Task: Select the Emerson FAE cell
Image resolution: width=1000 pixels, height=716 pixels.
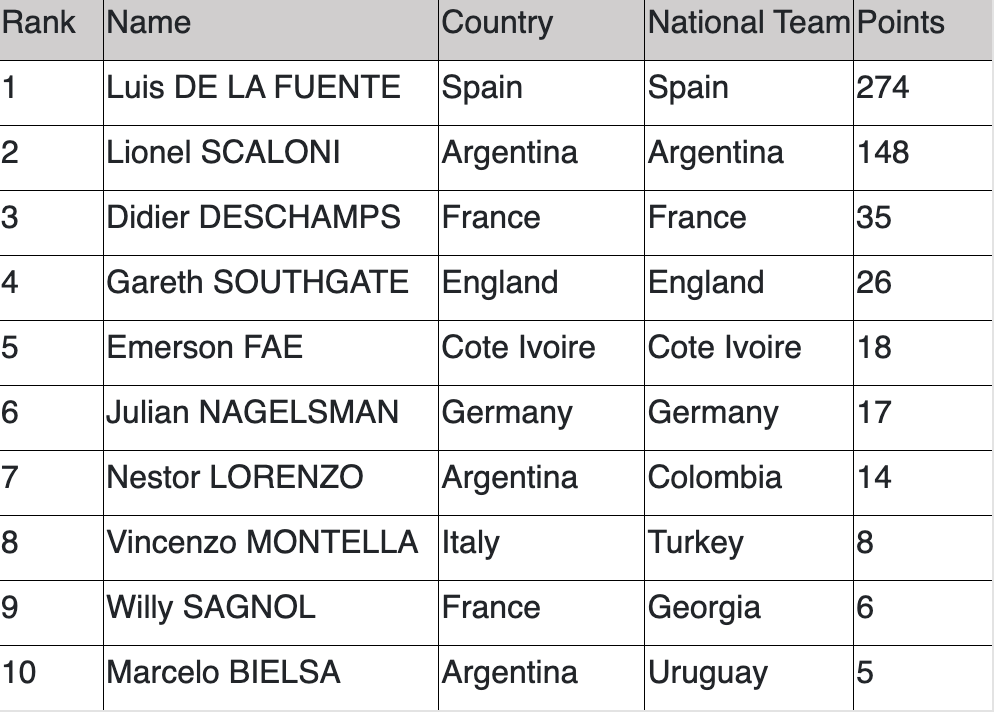Action: click(x=271, y=354)
